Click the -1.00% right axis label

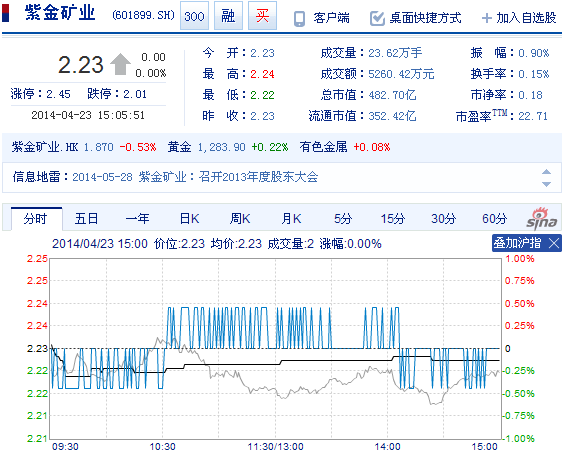(x=518, y=438)
